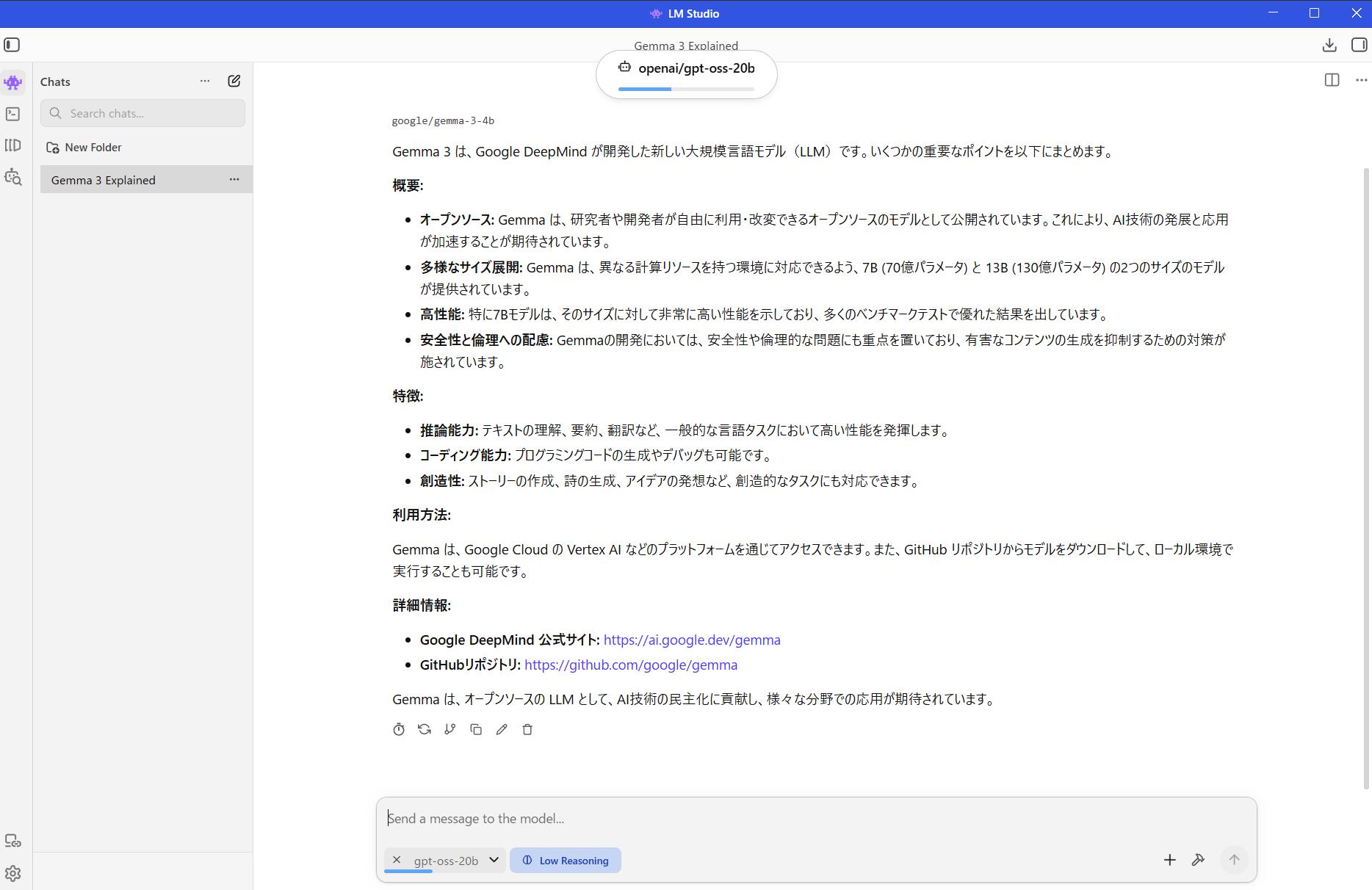1372x890 pixels.
Task: Create a new chat with pencil icon
Action: (x=234, y=82)
